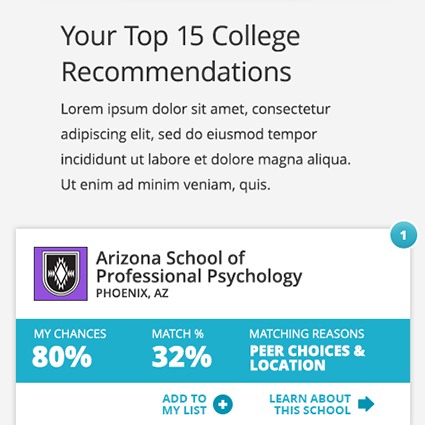This screenshot has width=425, height=425.
Task: Click the Top 15 College Recommendations heading
Action: pyautogui.click(x=181, y=53)
